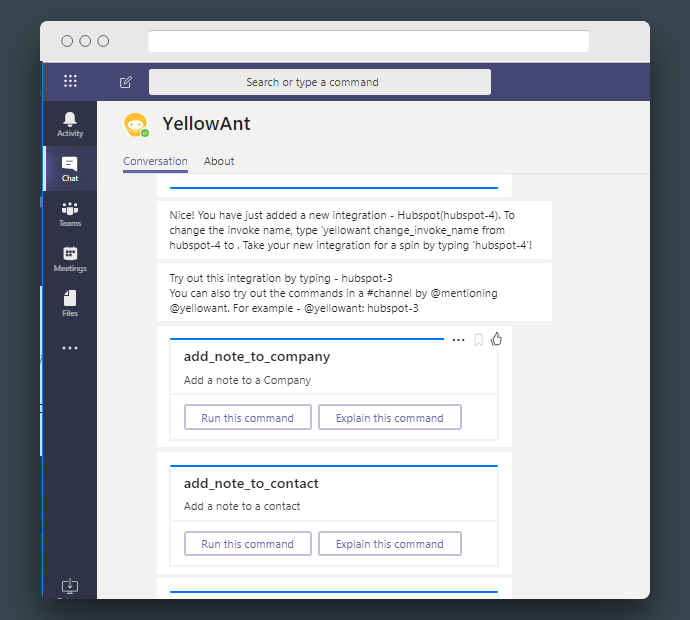Switch to the About tab
The height and width of the screenshot is (620, 690).
(x=219, y=161)
